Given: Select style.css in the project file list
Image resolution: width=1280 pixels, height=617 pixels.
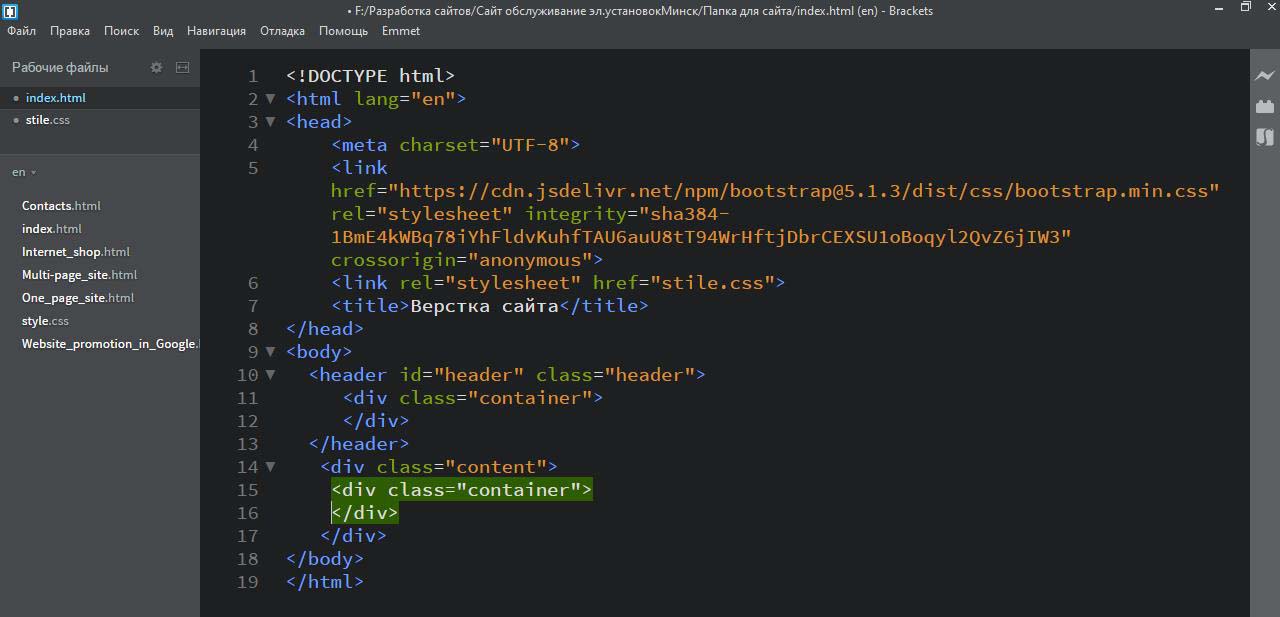Looking at the screenshot, I should tap(45, 321).
